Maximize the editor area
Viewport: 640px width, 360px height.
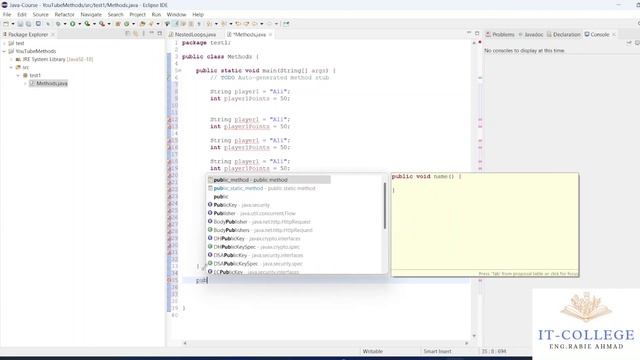[x=477, y=33]
